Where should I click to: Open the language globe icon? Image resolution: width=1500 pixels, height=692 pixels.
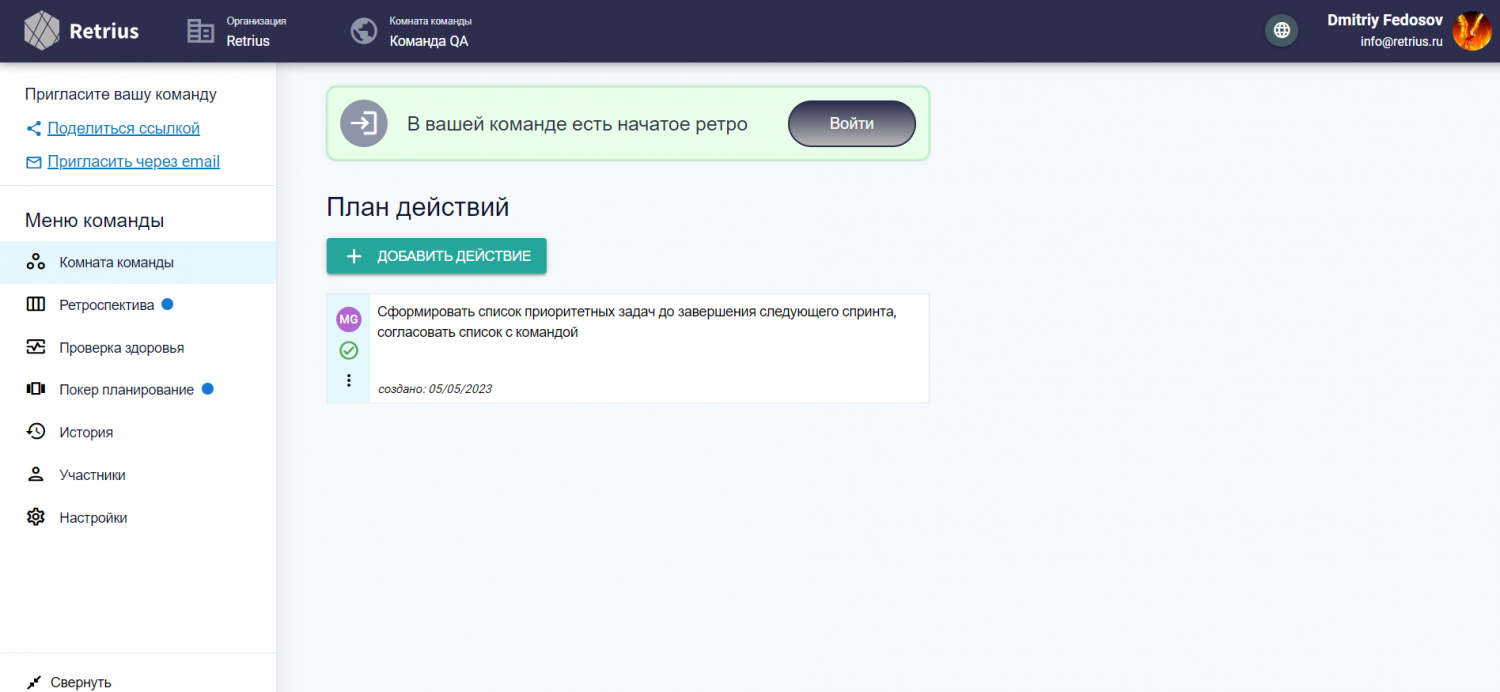pos(1281,30)
